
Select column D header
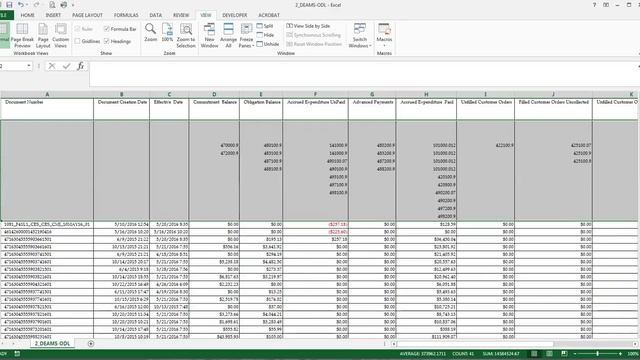pyautogui.click(x=214, y=94)
